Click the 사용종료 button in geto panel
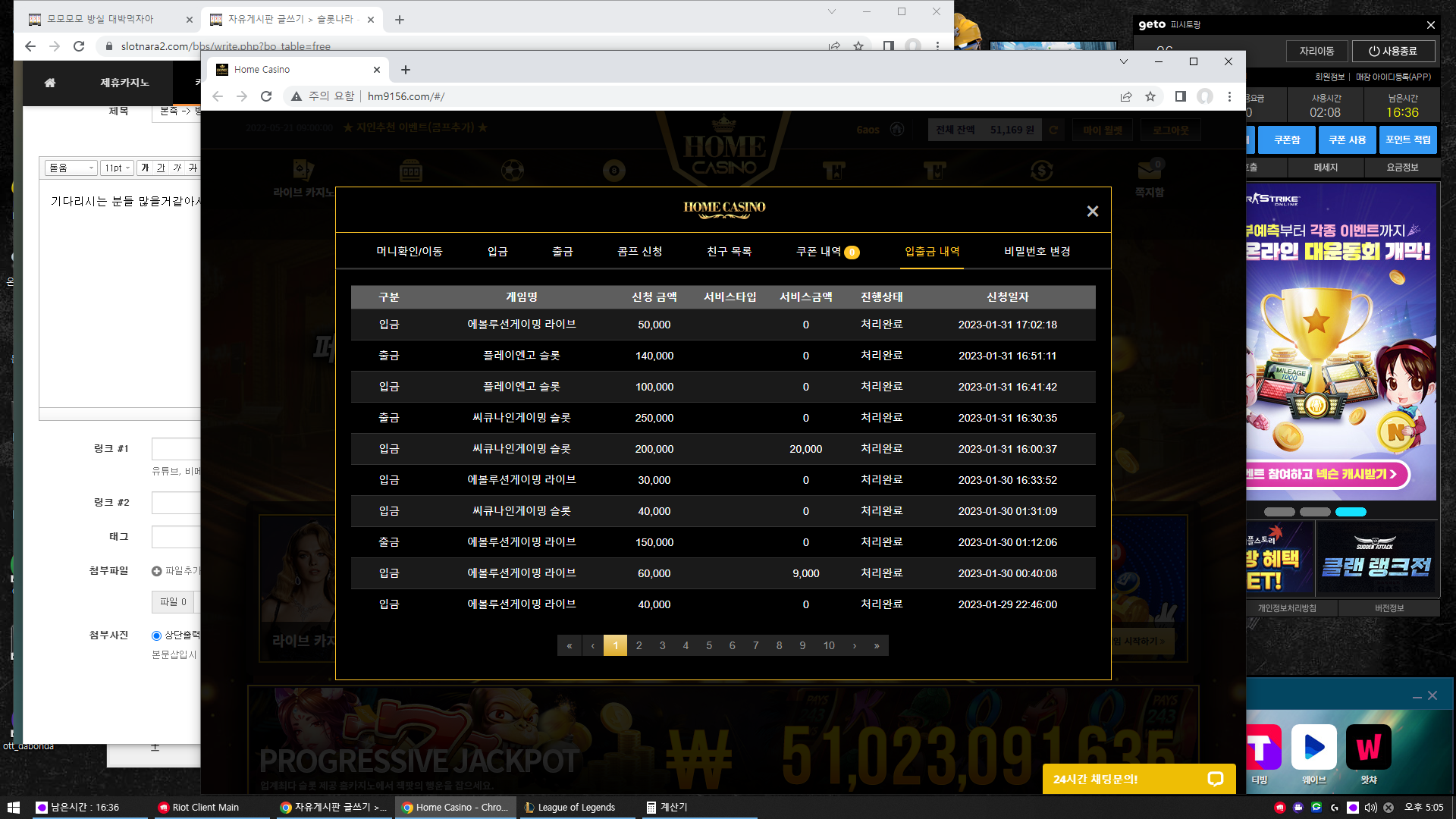The image size is (1456, 819). pos(1394,52)
